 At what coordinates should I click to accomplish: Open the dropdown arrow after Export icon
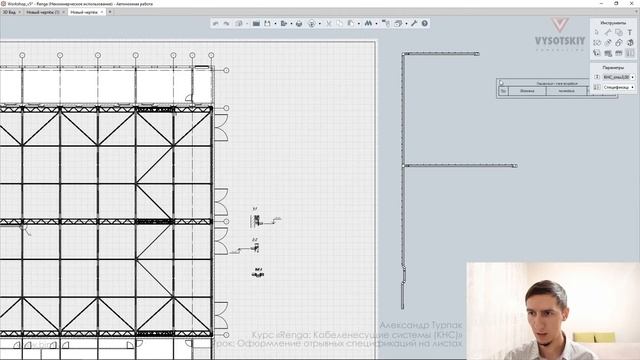291,24
